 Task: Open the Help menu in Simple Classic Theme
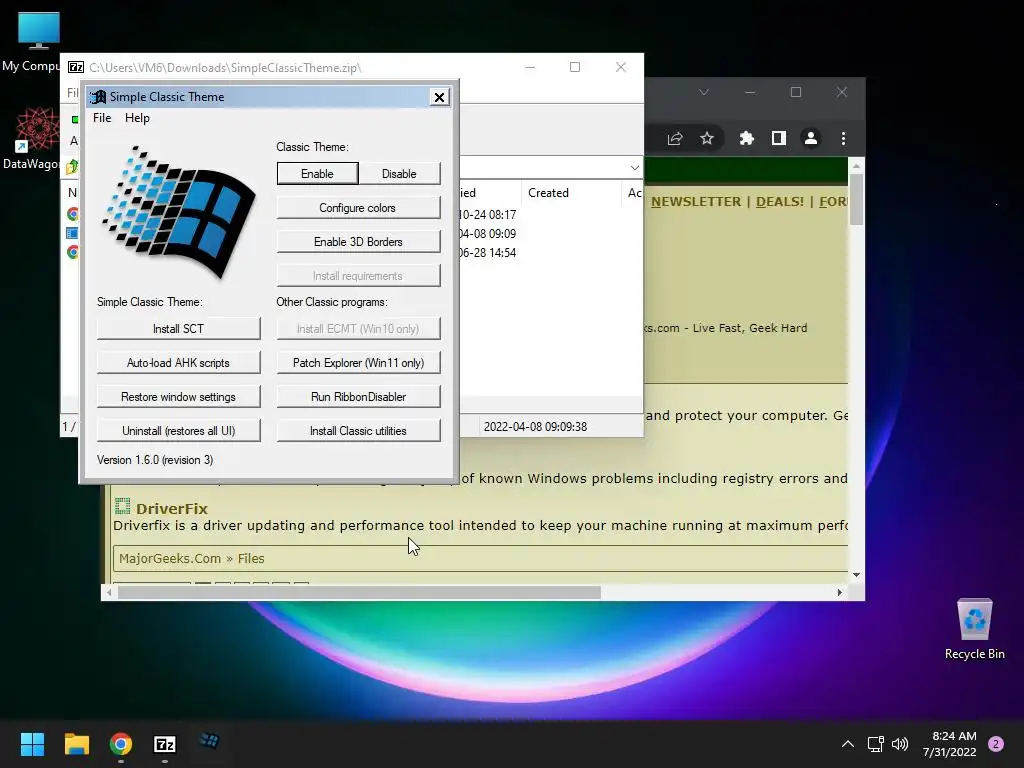[137, 118]
